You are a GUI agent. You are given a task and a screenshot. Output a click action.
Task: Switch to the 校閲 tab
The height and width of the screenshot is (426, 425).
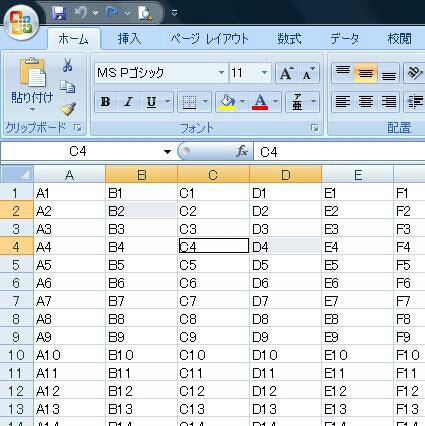click(x=399, y=39)
